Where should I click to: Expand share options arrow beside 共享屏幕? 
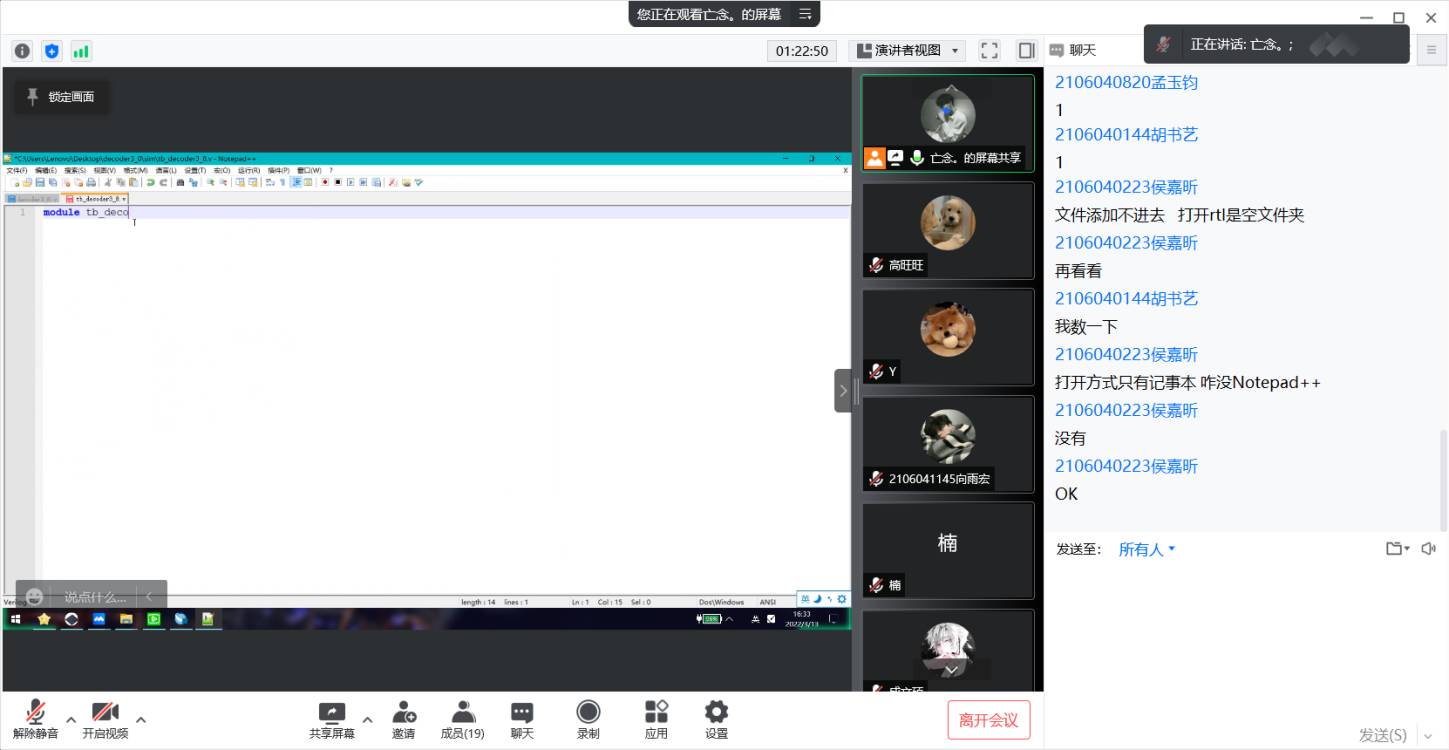click(x=367, y=719)
